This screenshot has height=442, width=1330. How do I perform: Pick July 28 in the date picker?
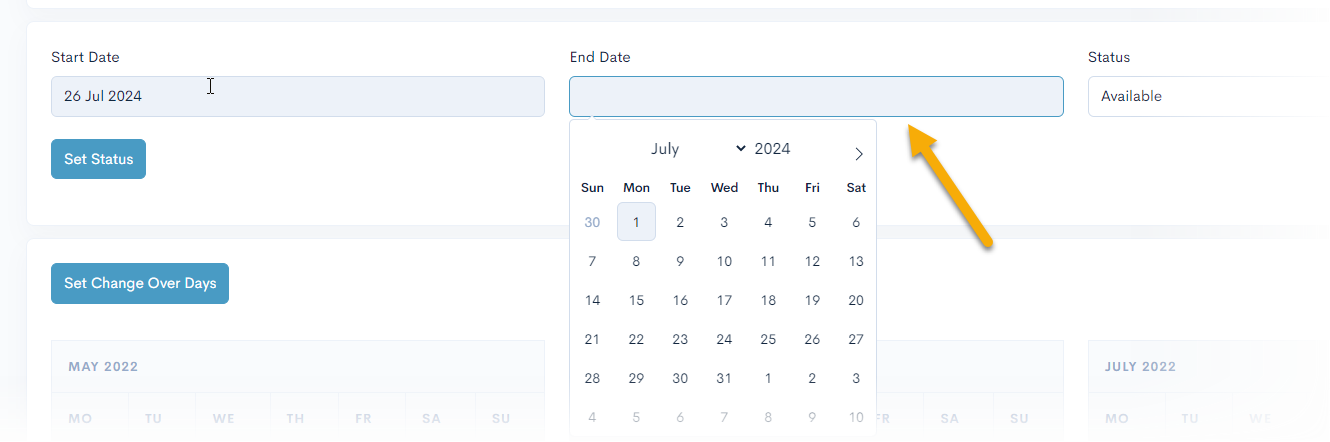[x=592, y=379]
